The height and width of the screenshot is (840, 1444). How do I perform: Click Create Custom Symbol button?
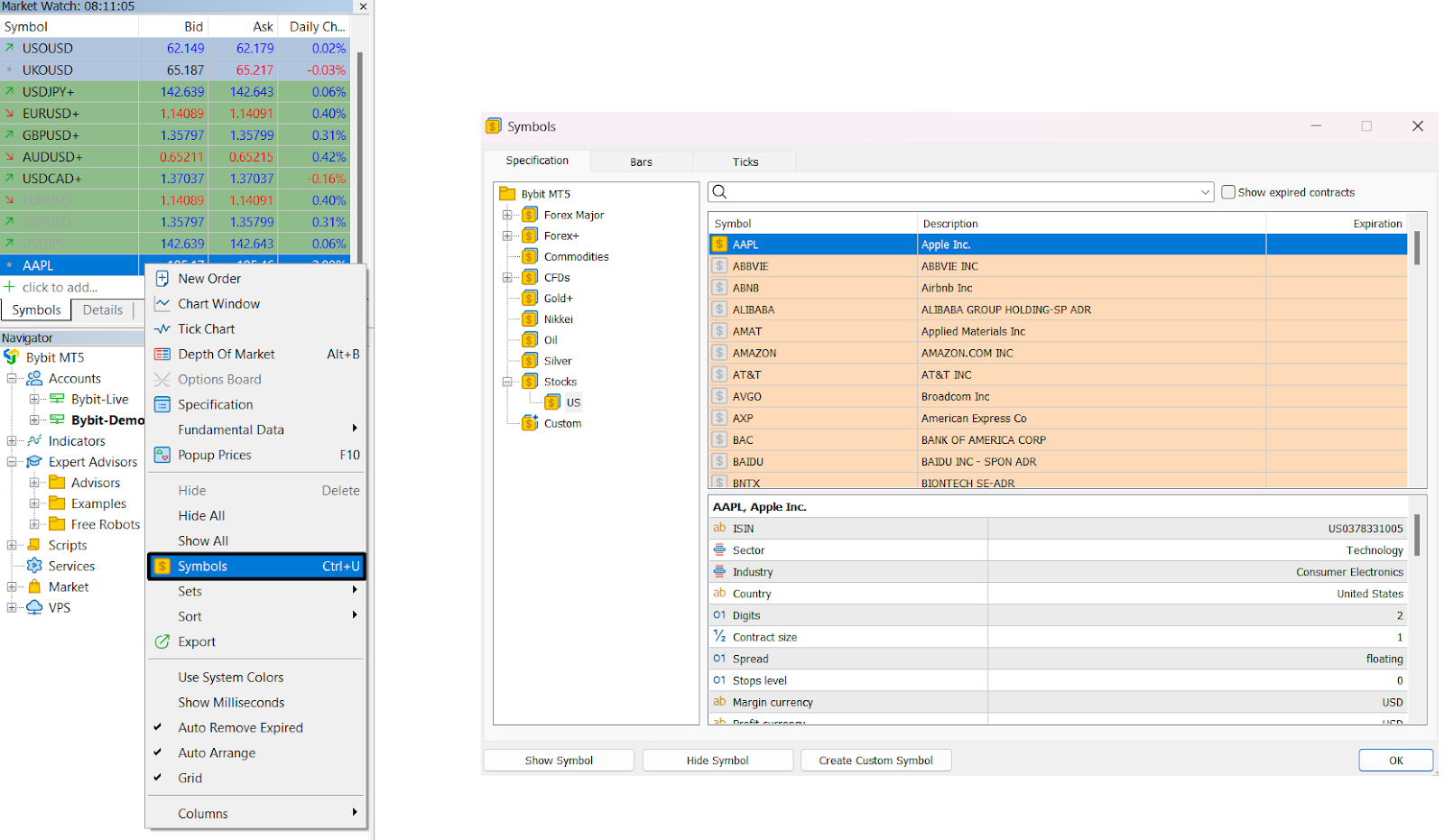pyautogui.click(x=875, y=761)
